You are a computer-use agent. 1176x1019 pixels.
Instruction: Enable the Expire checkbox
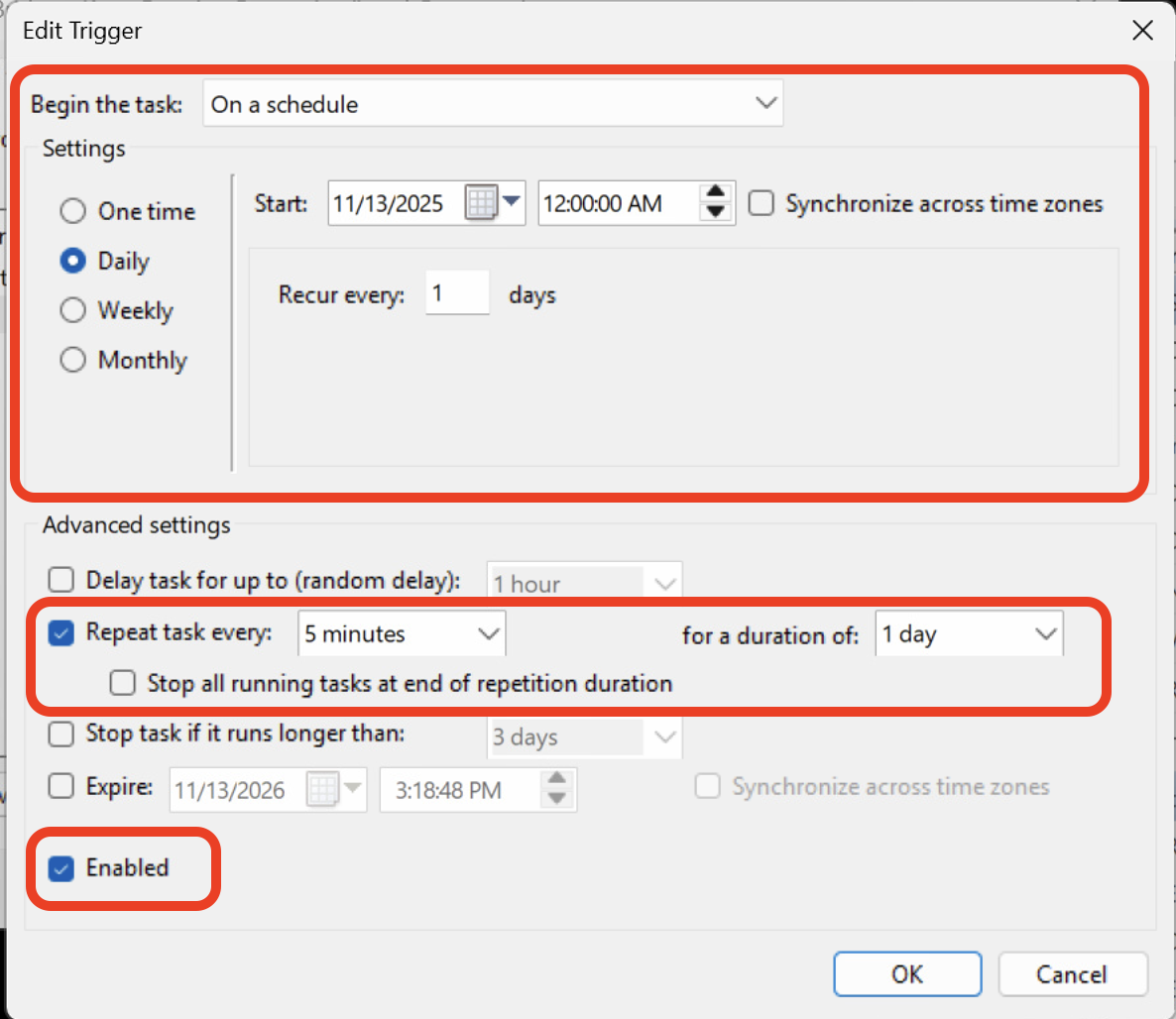click(61, 787)
